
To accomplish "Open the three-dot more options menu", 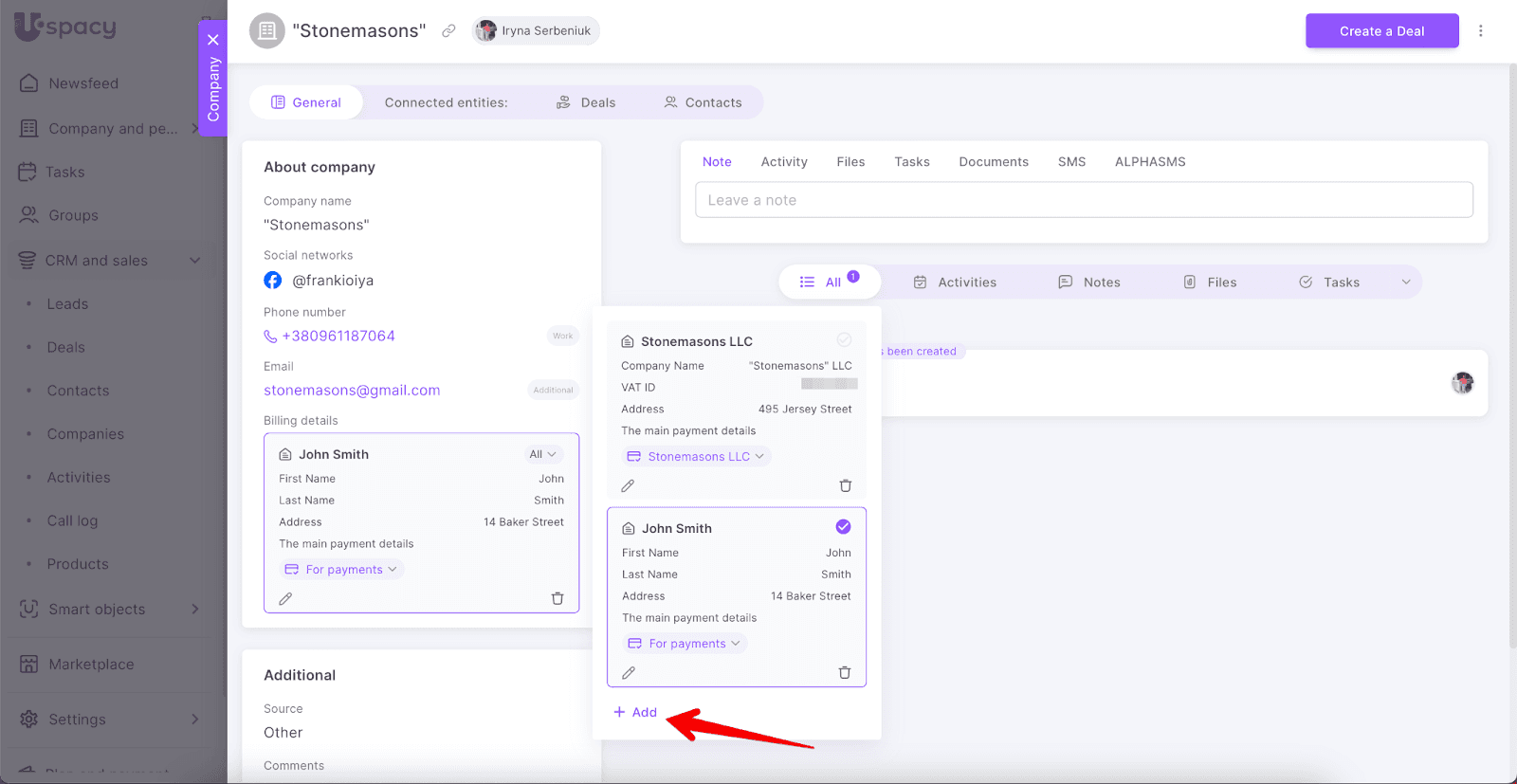I will click(x=1480, y=31).
